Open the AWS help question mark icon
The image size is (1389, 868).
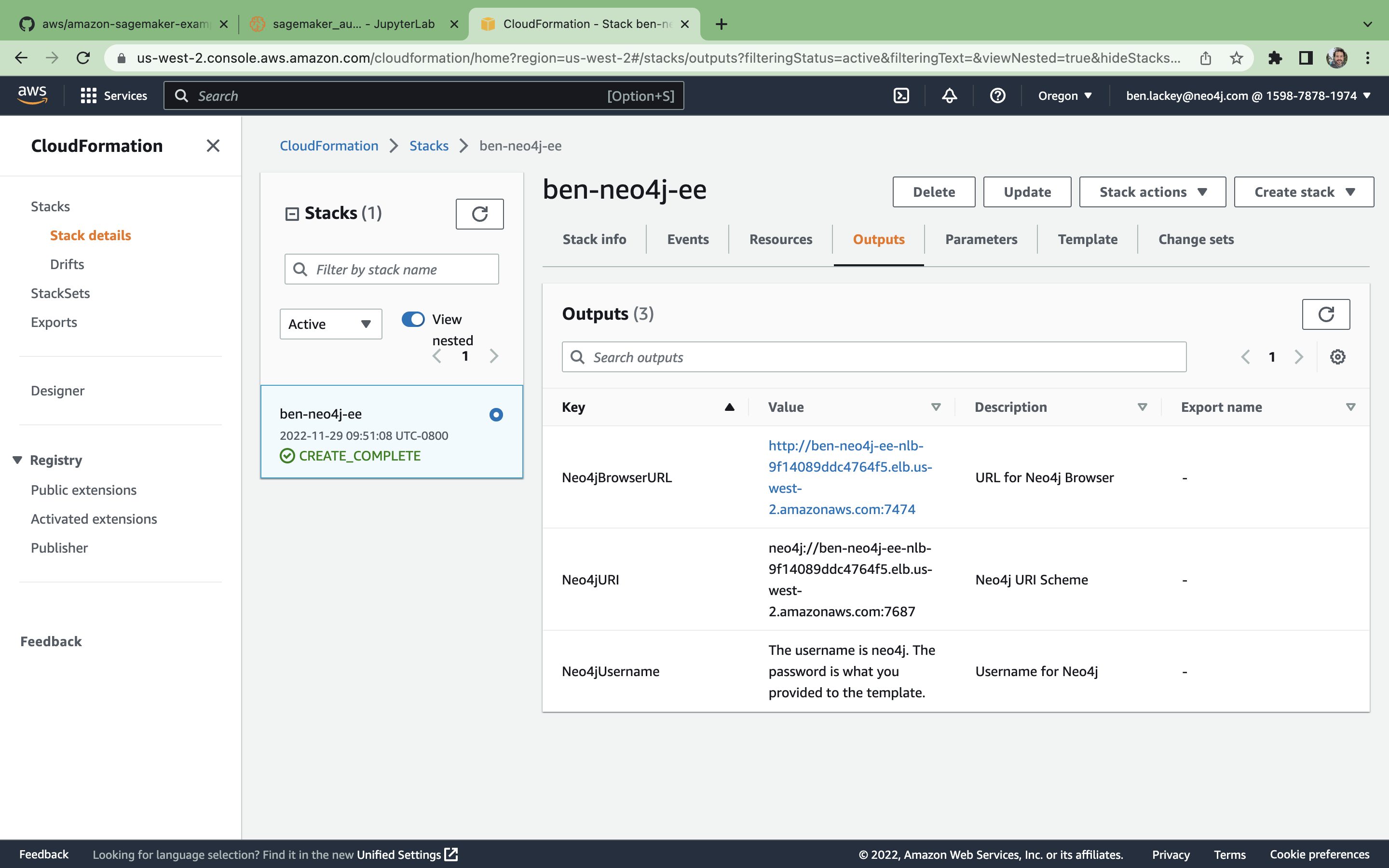coord(997,95)
